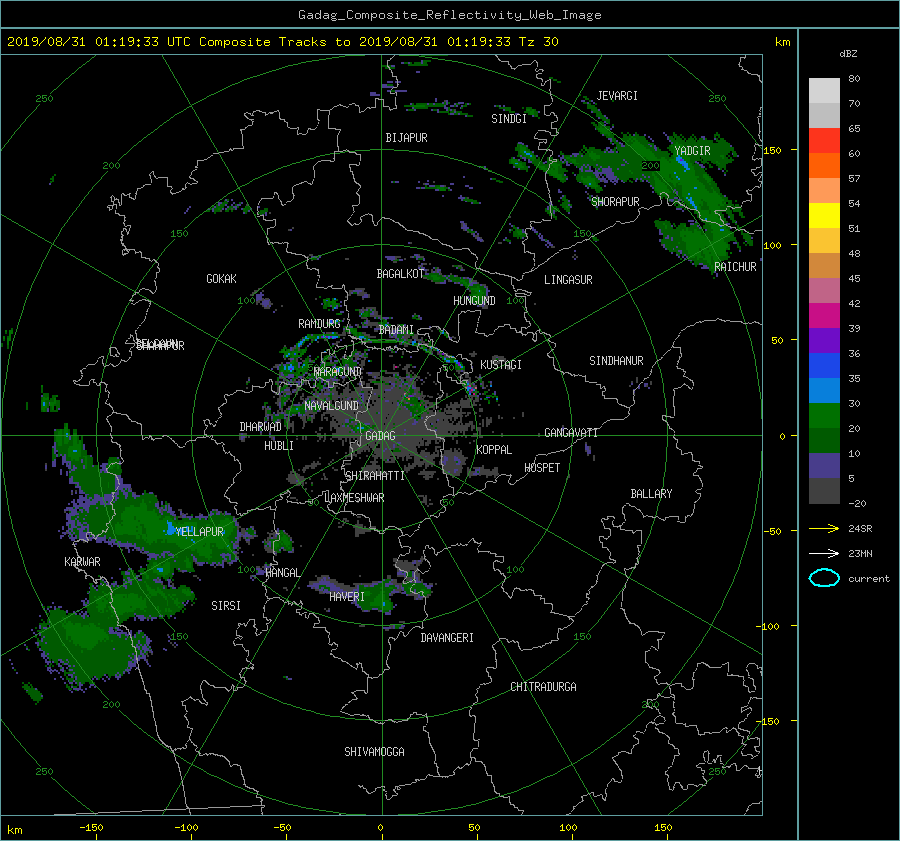Select the NAVALGUND city label
The width and height of the screenshot is (900, 841).
(331, 405)
